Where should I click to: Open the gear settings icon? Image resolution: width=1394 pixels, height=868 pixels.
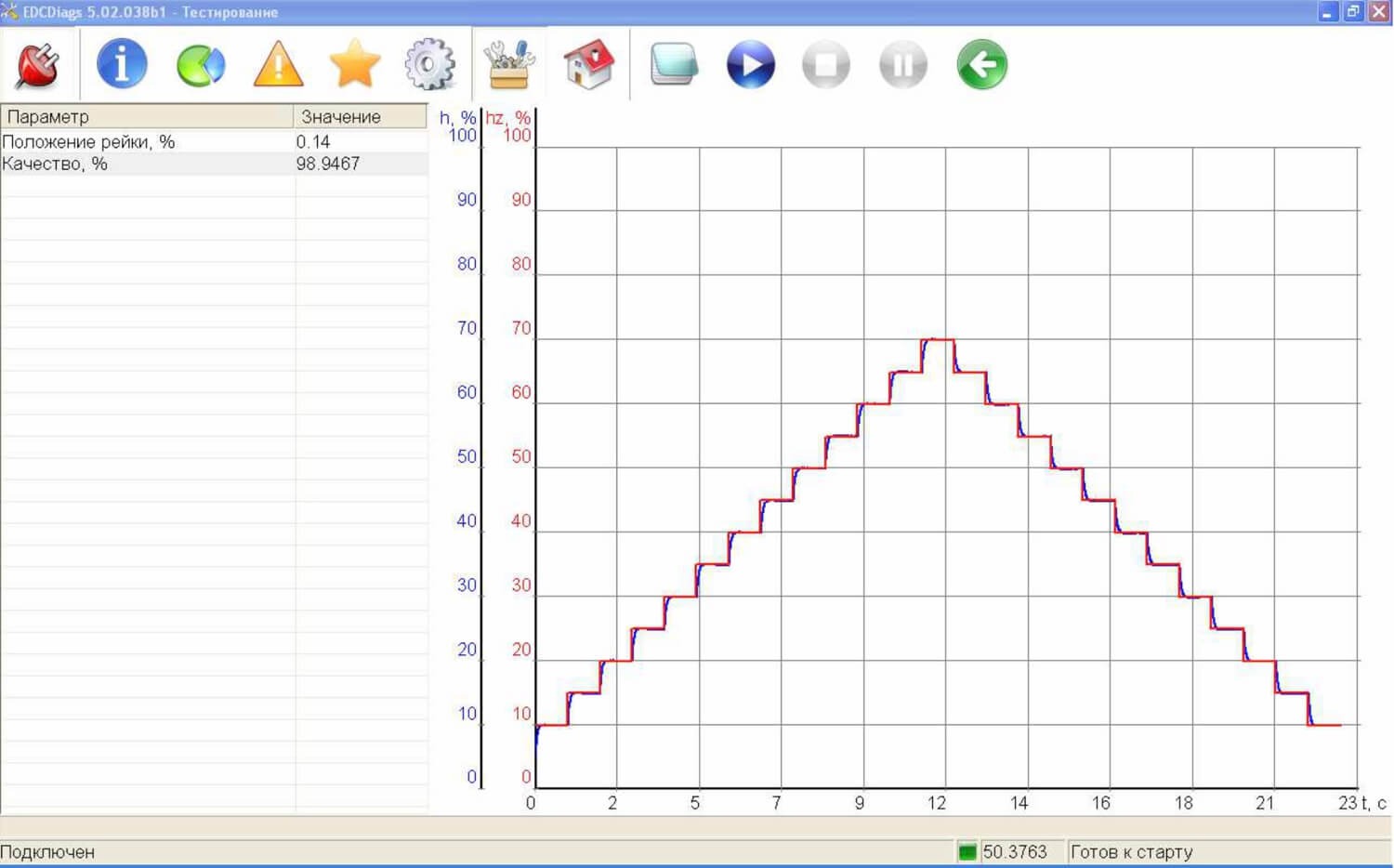[x=430, y=65]
